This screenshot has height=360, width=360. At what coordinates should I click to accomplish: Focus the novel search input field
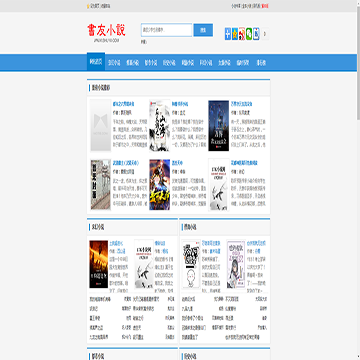coord(166,30)
